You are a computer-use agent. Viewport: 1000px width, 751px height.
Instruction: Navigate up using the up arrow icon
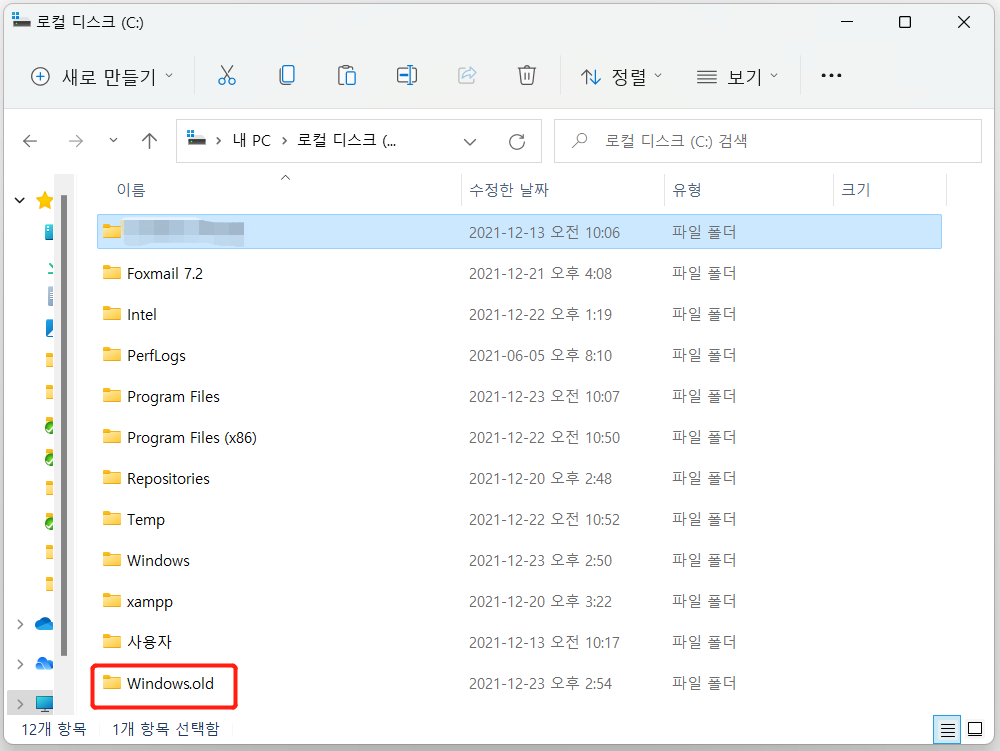click(149, 140)
